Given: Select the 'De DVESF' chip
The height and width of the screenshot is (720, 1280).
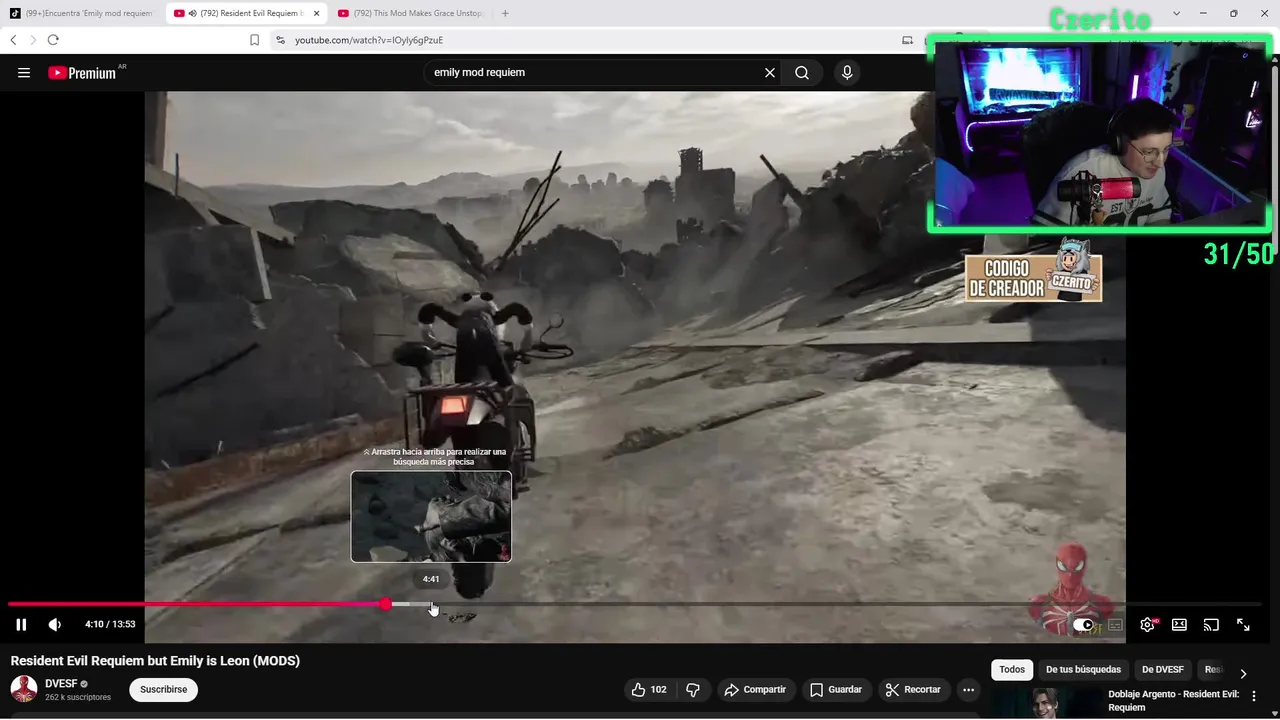Looking at the screenshot, I should tap(1162, 670).
